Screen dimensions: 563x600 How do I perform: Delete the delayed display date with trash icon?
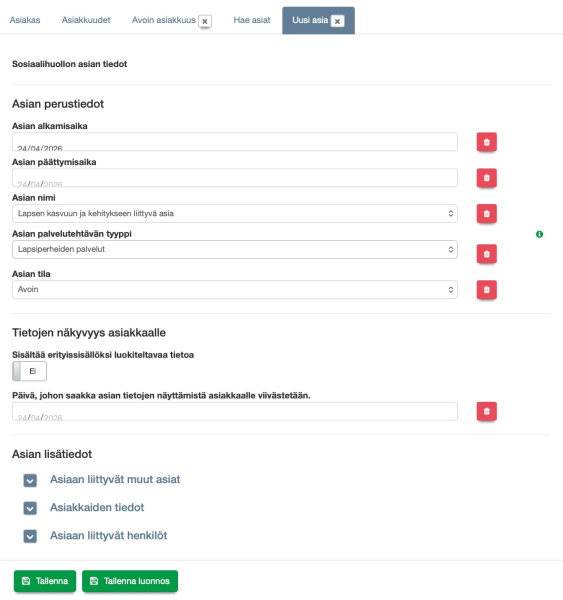tap(486, 411)
